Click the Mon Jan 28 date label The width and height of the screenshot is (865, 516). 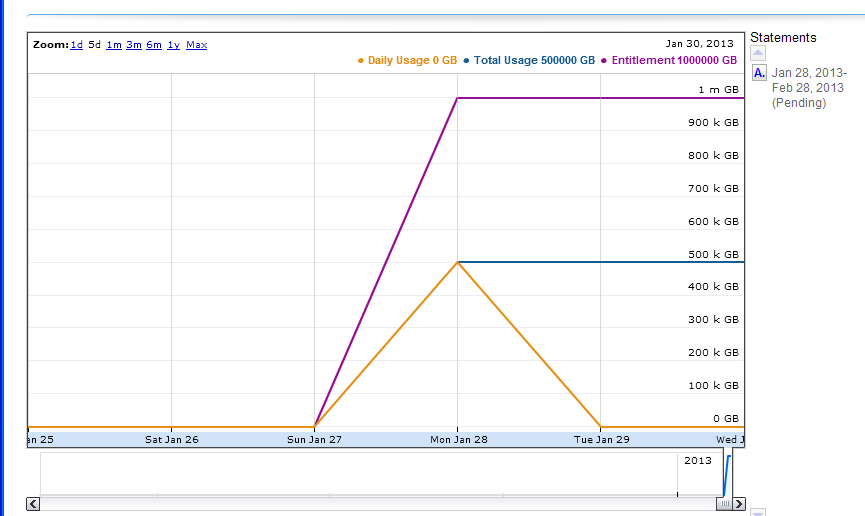click(x=456, y=439)
